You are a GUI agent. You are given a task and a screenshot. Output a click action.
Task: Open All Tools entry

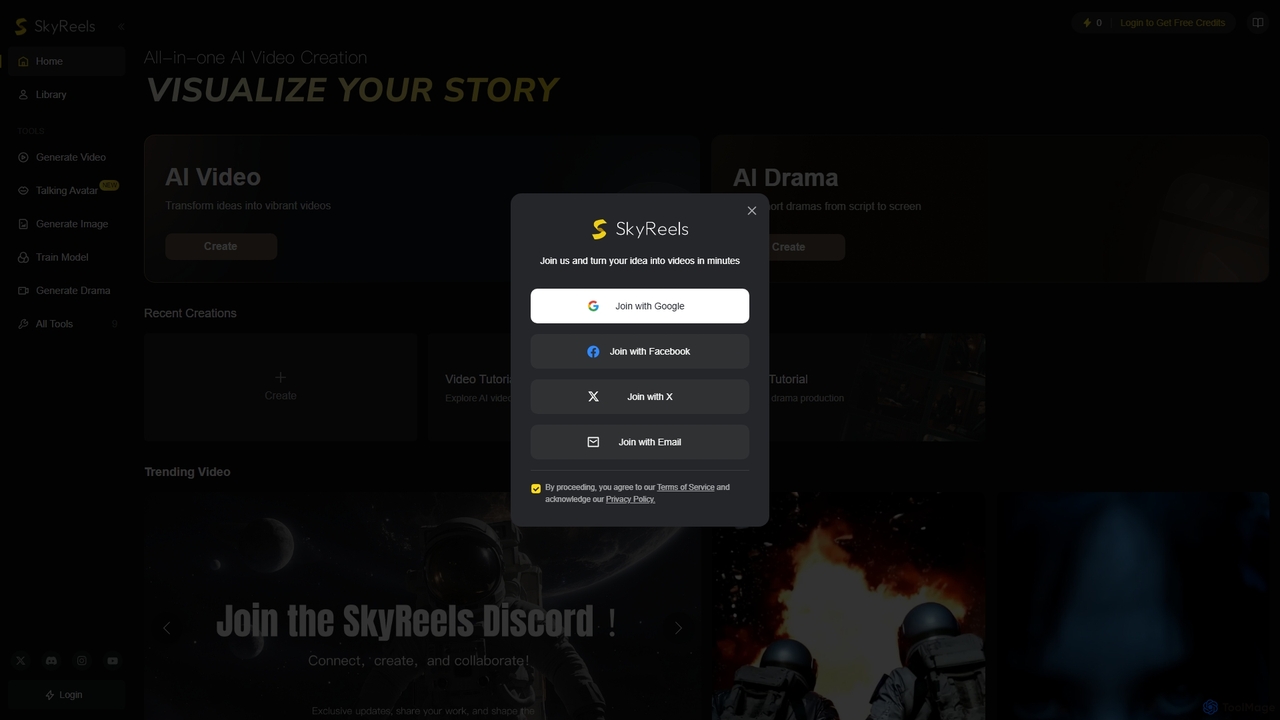(x=66, y=324)
